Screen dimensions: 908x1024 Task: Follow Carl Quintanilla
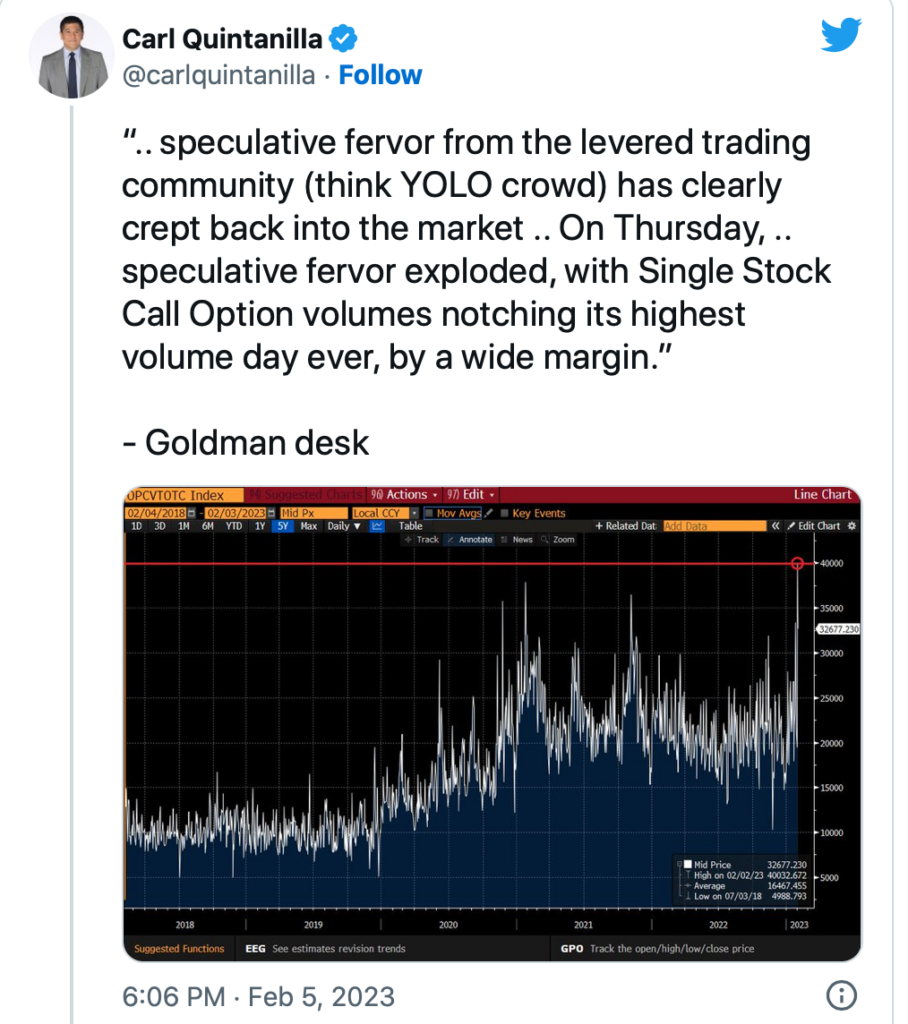[380, 75]
